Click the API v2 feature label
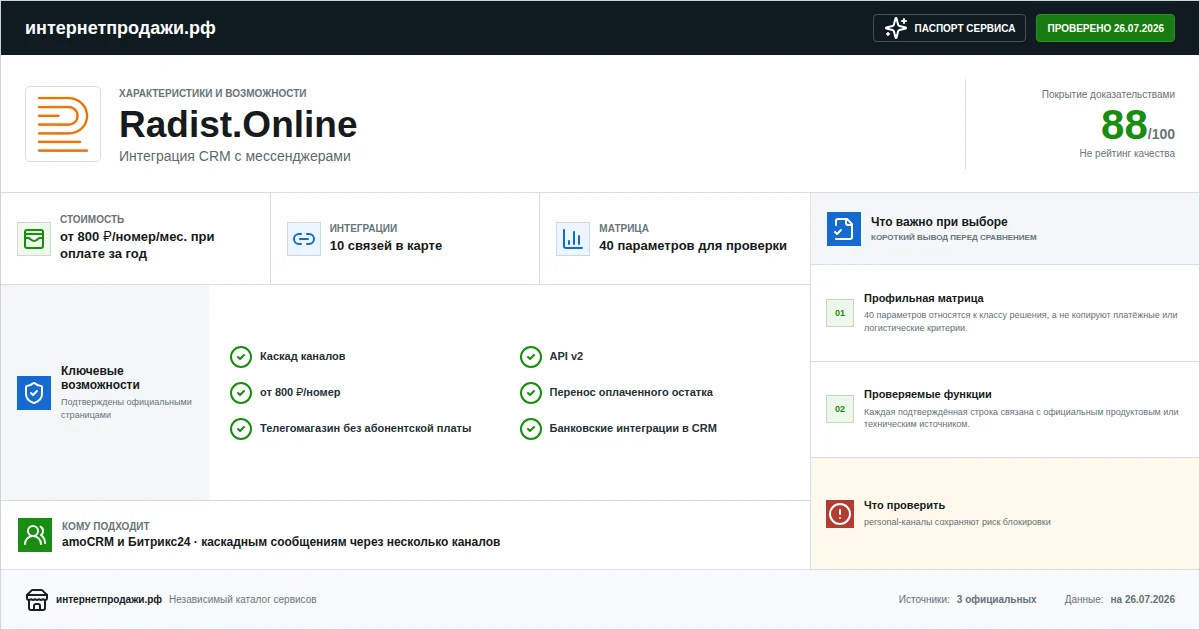Screen dimensions: 1200x630 click(x=567, y=356)
